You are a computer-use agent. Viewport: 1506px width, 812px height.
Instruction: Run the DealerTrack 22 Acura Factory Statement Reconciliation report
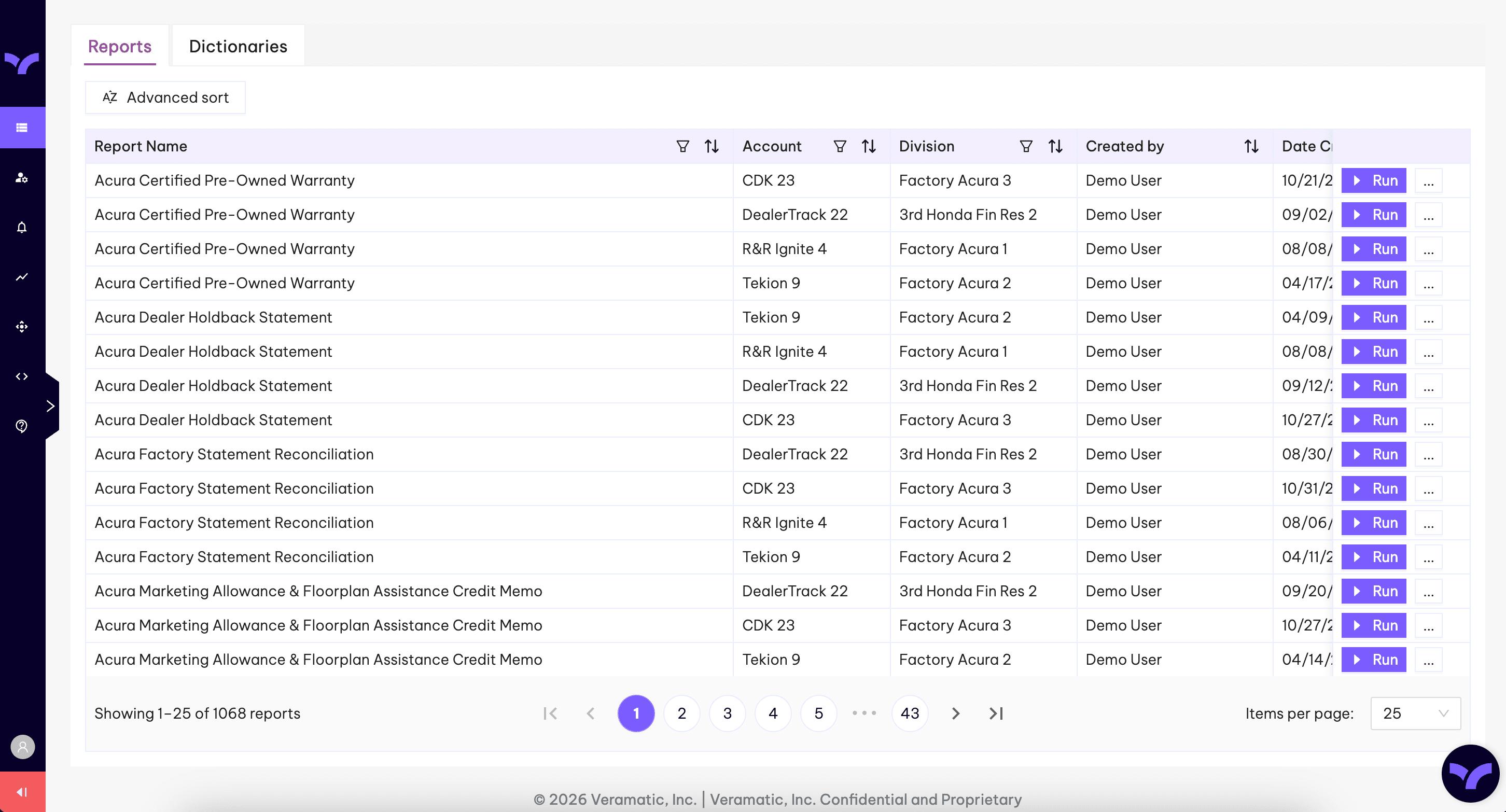tap(1373, 454)
